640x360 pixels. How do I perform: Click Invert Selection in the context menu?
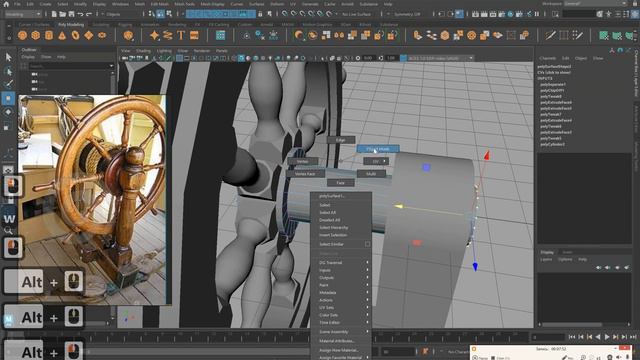pos(333,235)
